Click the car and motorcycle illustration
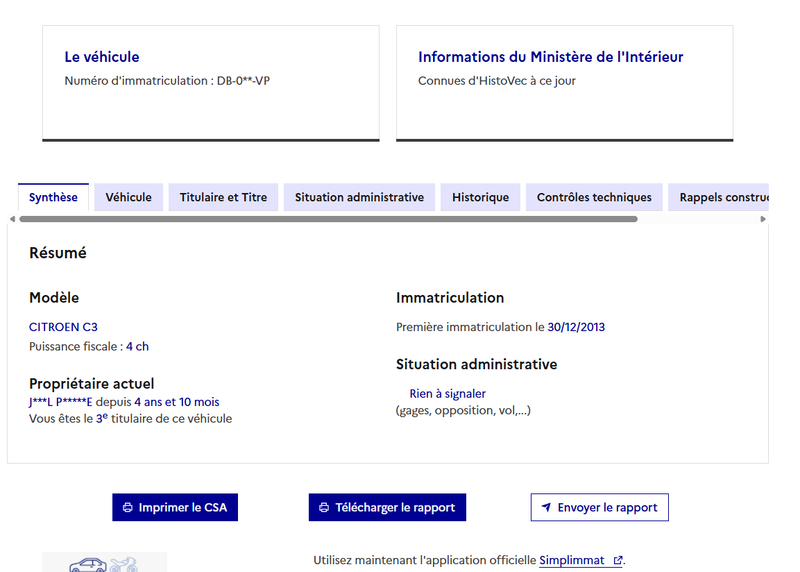 tap(104, 563)
